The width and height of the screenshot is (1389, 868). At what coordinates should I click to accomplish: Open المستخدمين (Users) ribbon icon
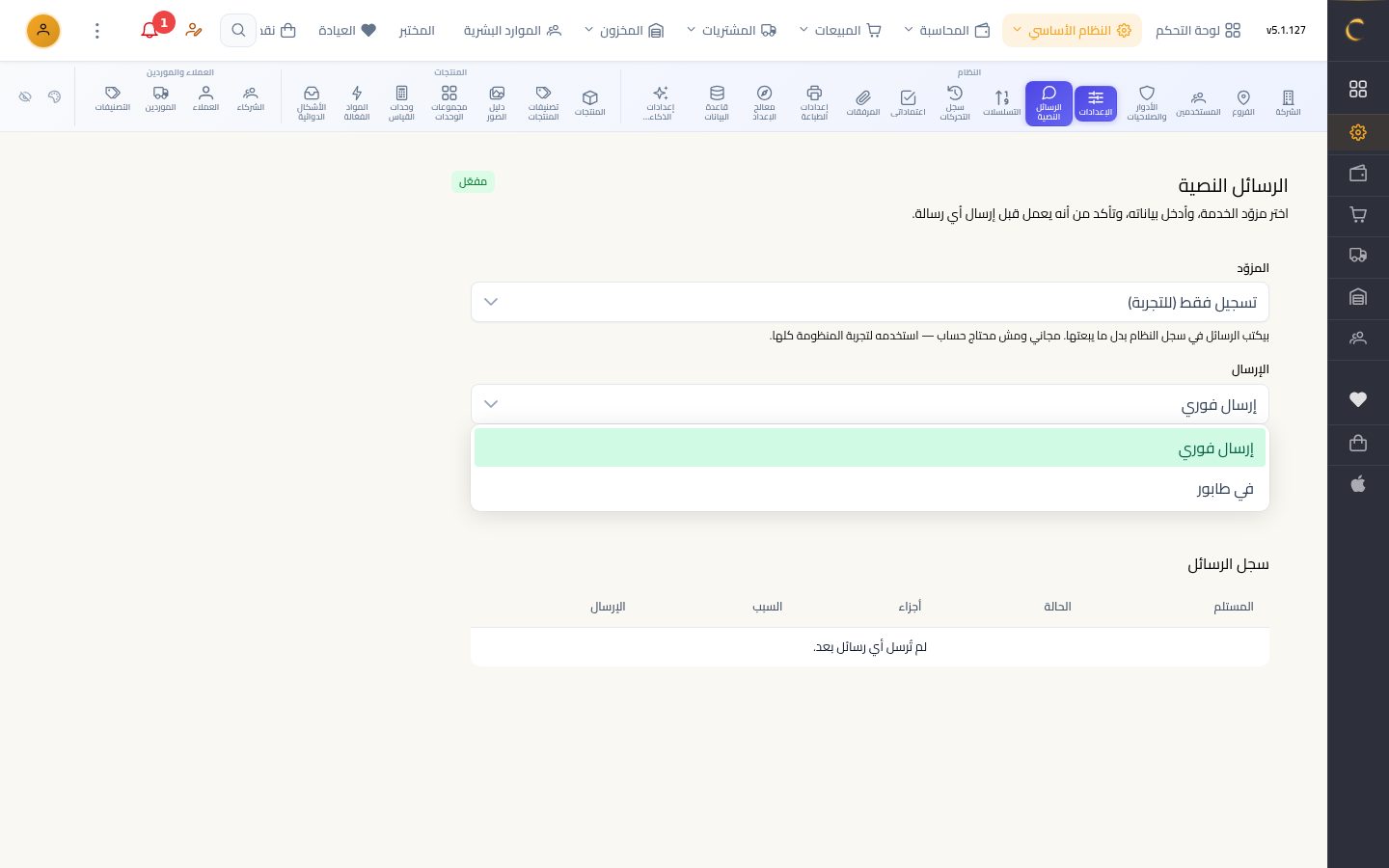click(1198, 103)
